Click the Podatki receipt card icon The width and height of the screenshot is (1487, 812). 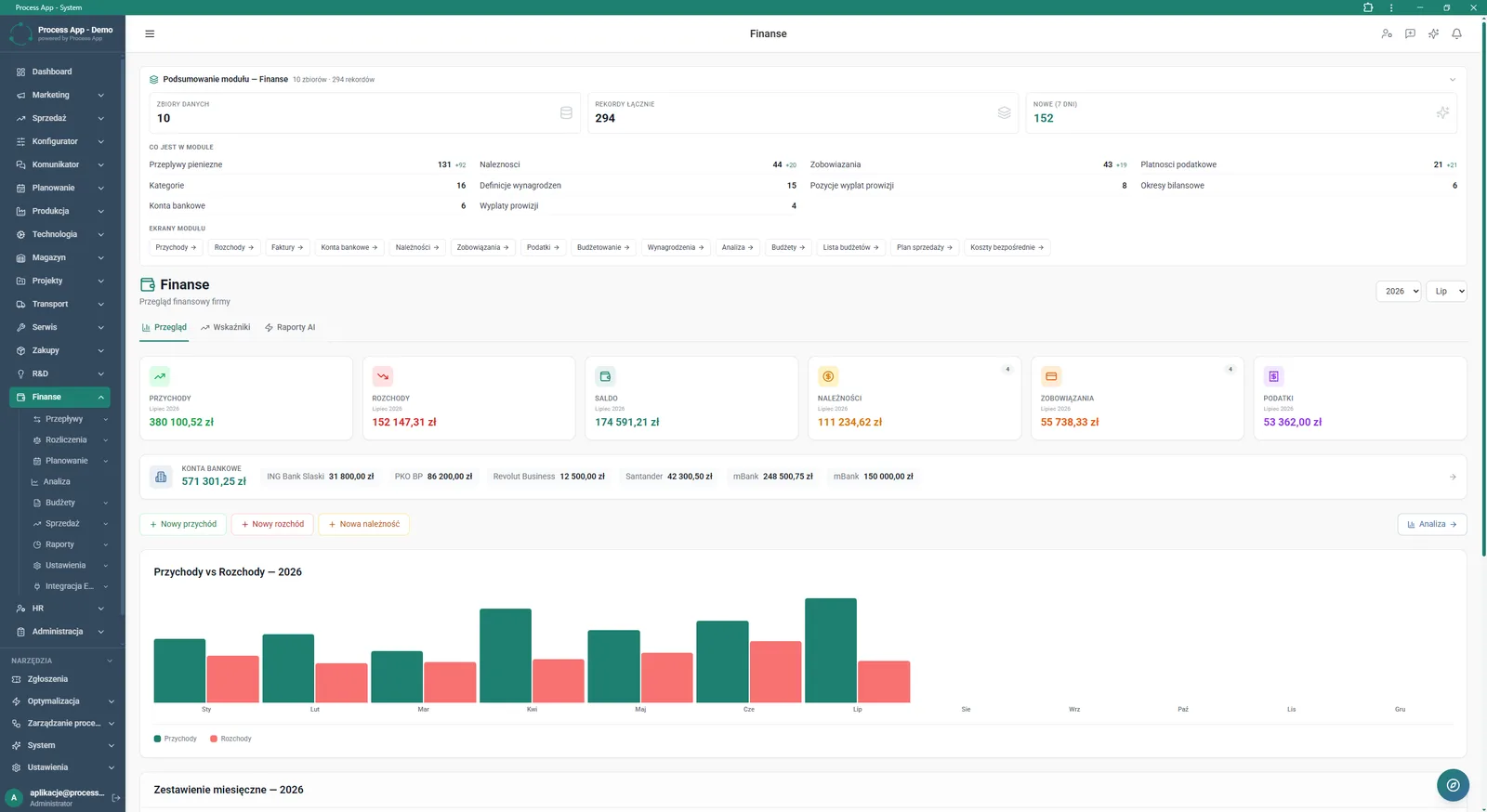(x=1274, y=376)
